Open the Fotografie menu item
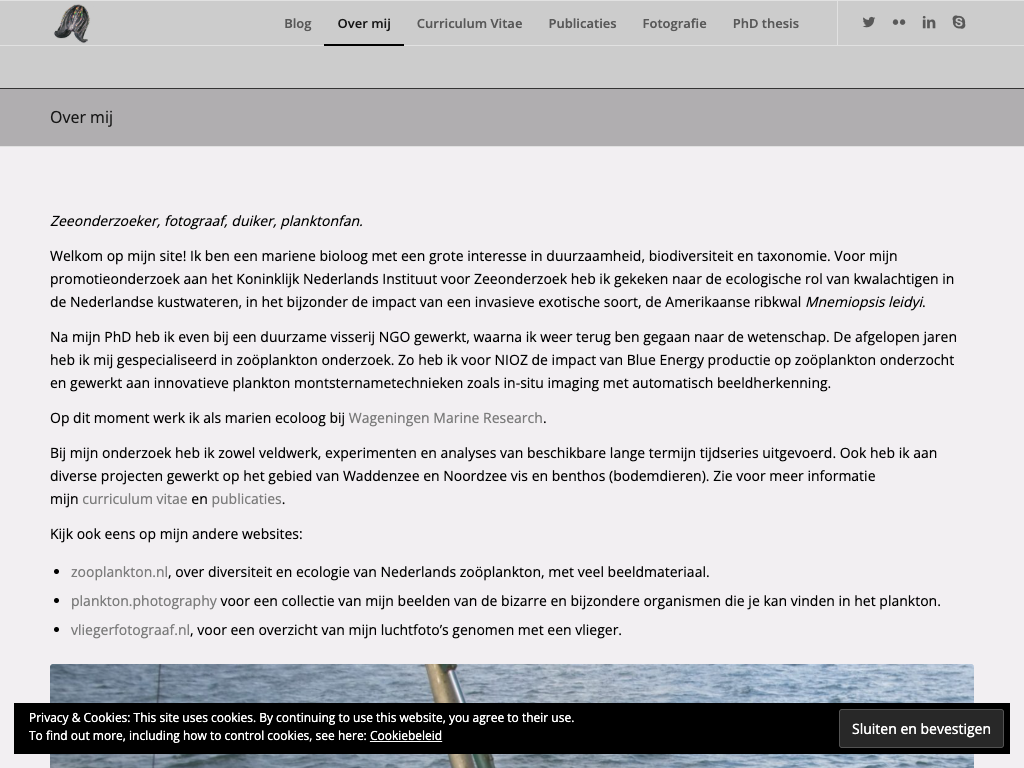 pyautogui.click(x=674, y=23)
